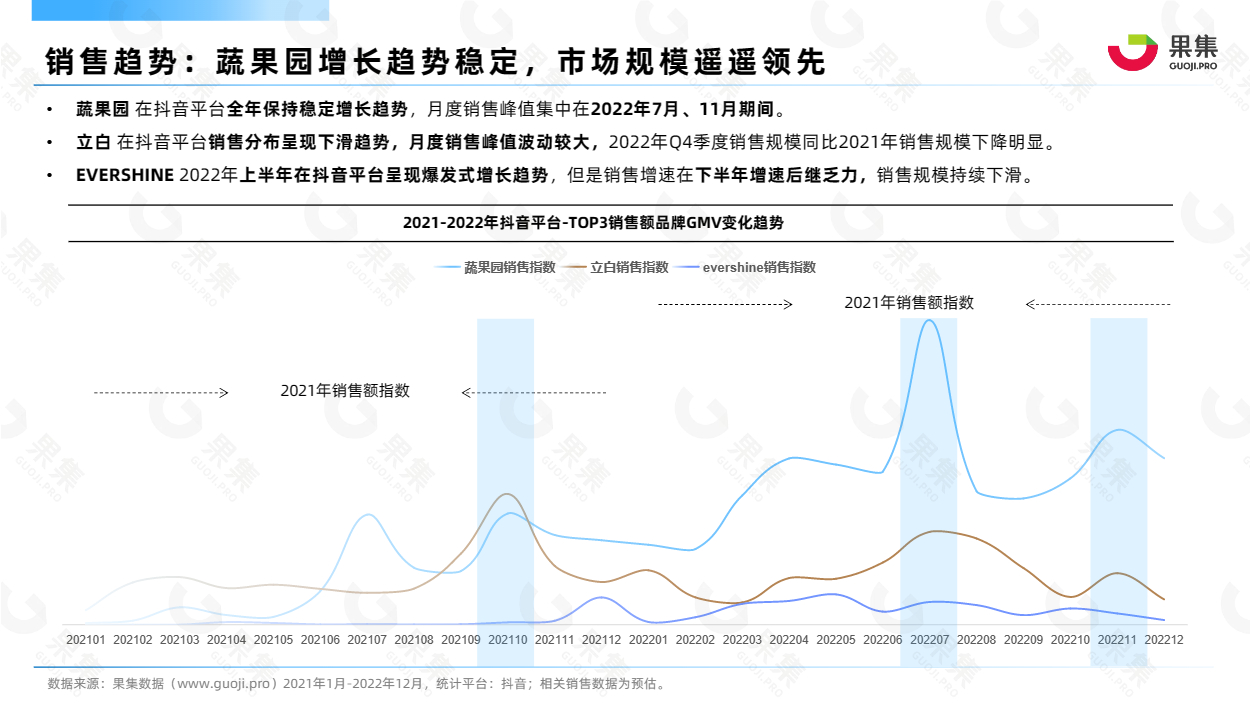Click axis label 202101
The image size is (1250, 703).
tap(86, 639)
